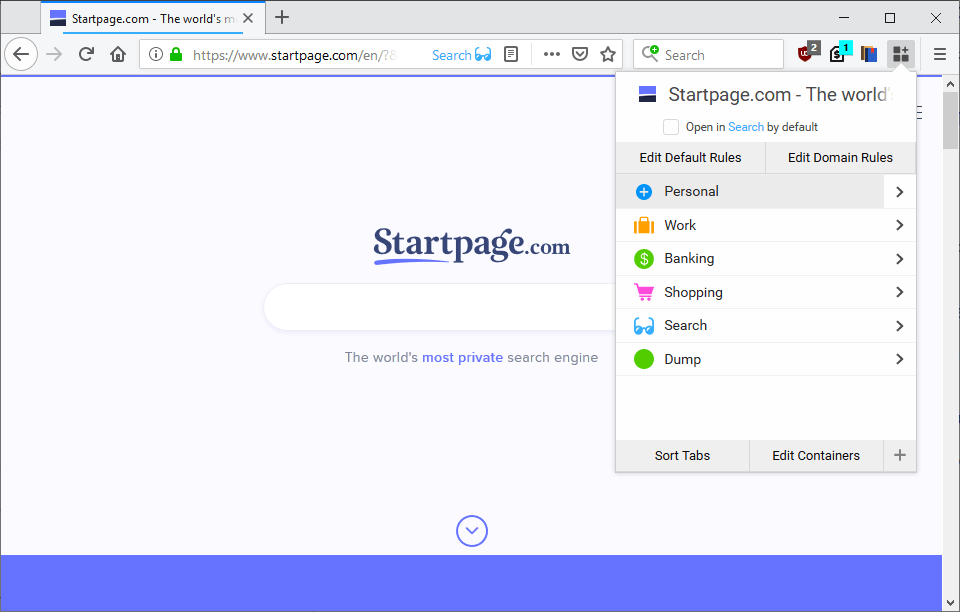This screenshot has height=612, width=960.
Task: Open a tab in the Banking container
Action: (750, 259)
